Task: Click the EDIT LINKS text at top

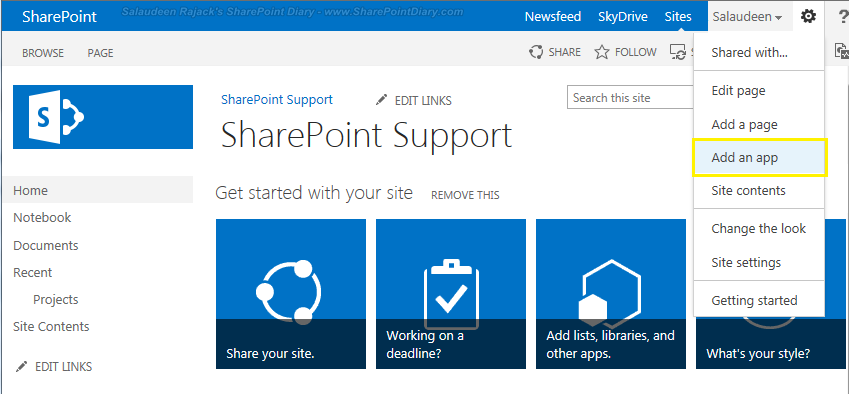Action: pyautogui.click(x=423, y=101)
